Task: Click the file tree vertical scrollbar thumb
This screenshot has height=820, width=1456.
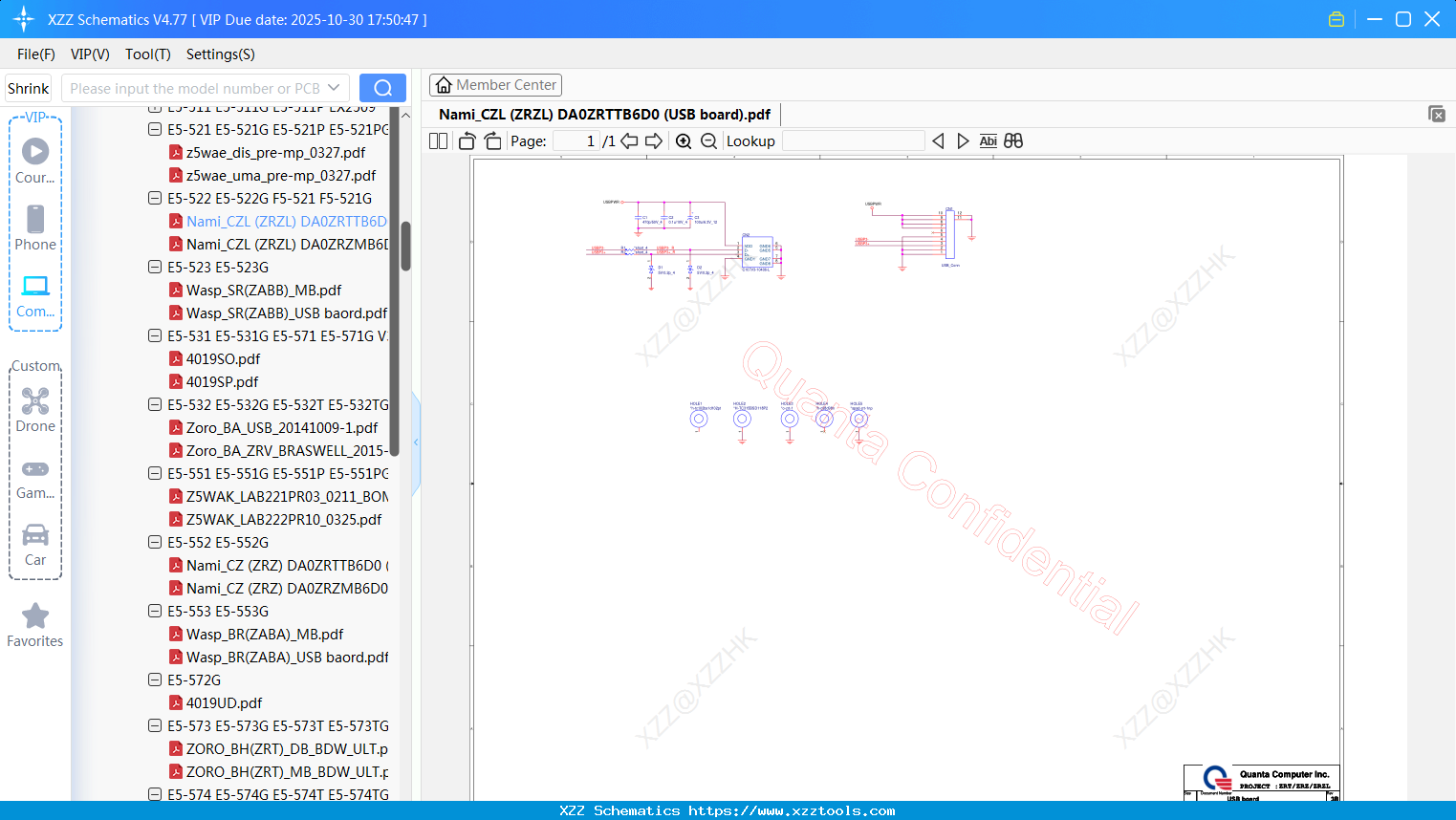Action: coord(405,247)
